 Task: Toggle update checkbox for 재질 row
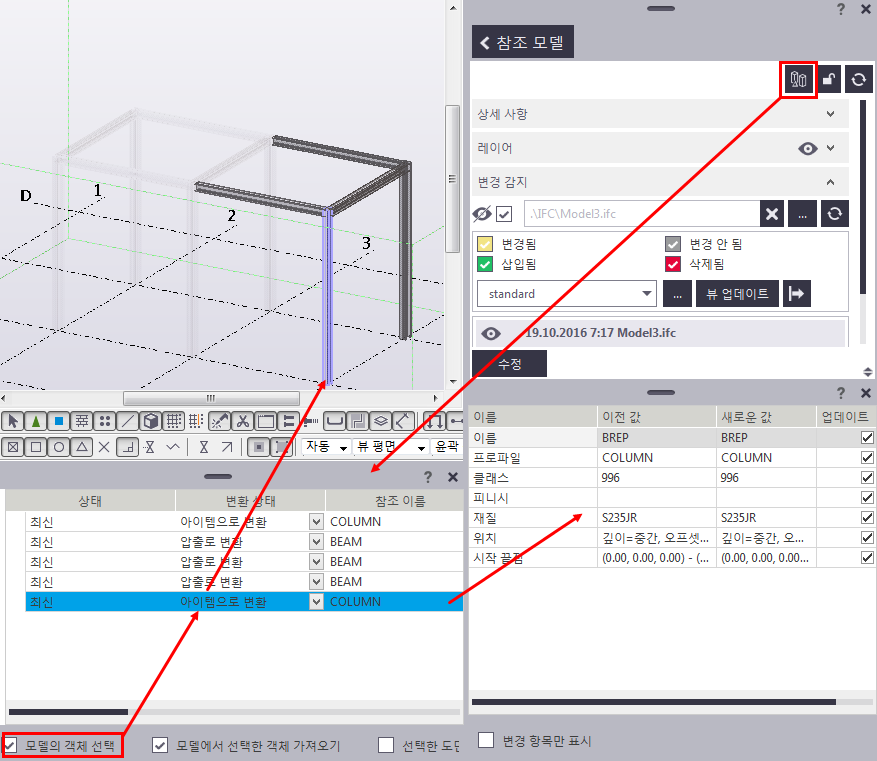[x=867, y=518]
